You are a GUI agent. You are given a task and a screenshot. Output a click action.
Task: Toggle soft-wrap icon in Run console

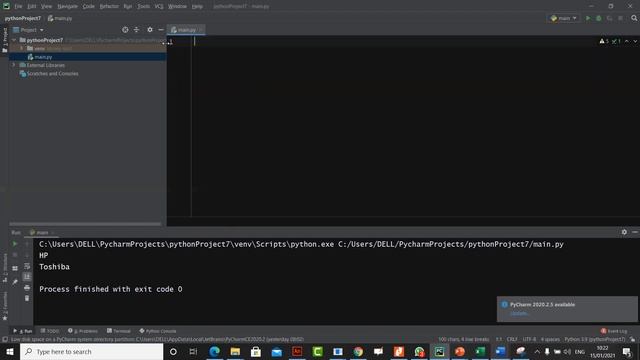click(x=27, y=266)
